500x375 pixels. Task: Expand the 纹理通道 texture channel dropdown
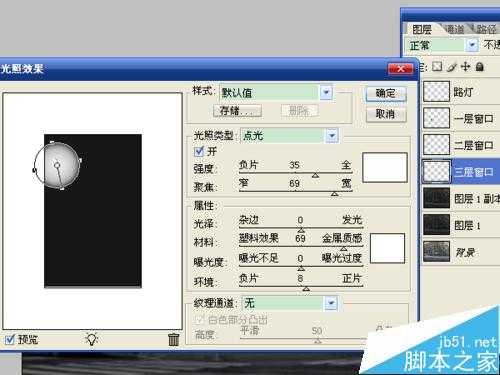[x=331, y=303]
